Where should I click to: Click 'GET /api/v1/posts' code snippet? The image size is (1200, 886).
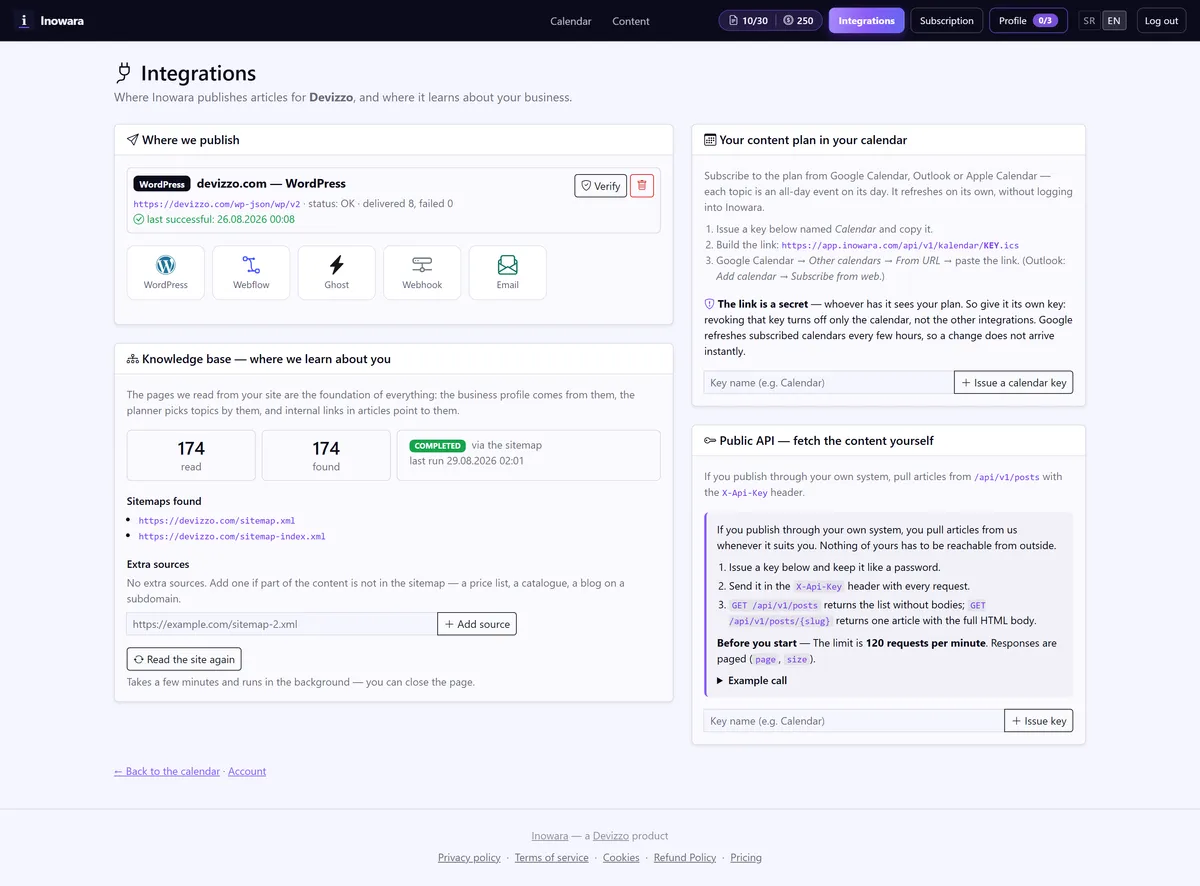(775, 605)
